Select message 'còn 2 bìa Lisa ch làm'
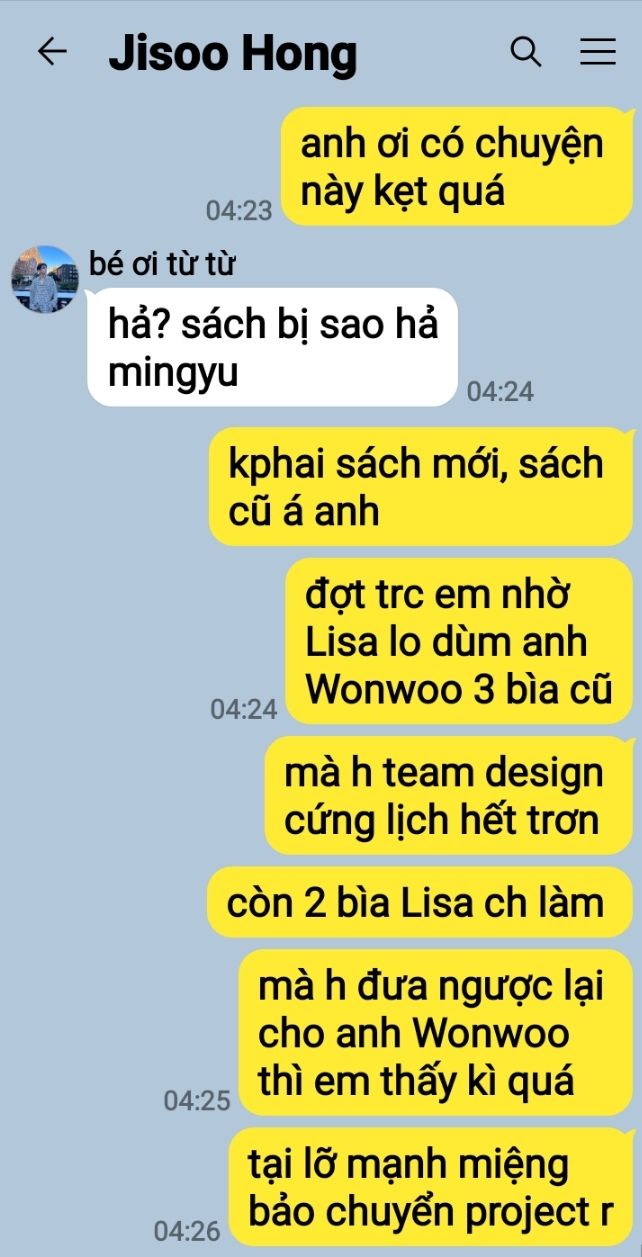642x1257 pixels. click(x=419, y=902)
